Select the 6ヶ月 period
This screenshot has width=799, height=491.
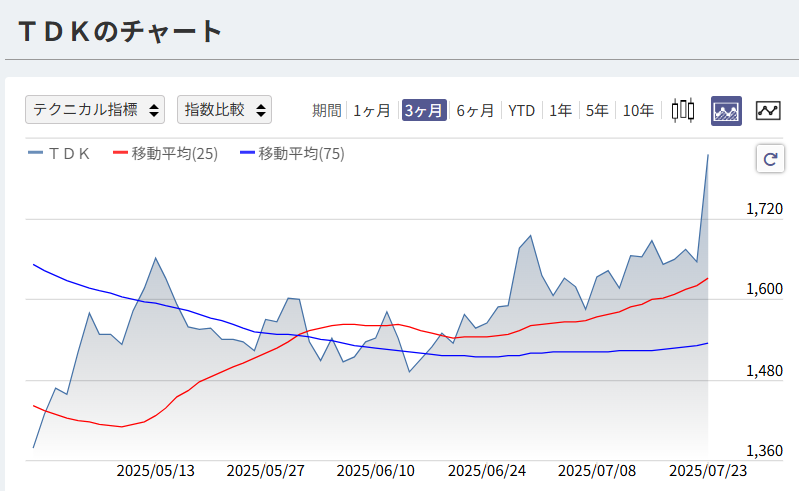475,111
